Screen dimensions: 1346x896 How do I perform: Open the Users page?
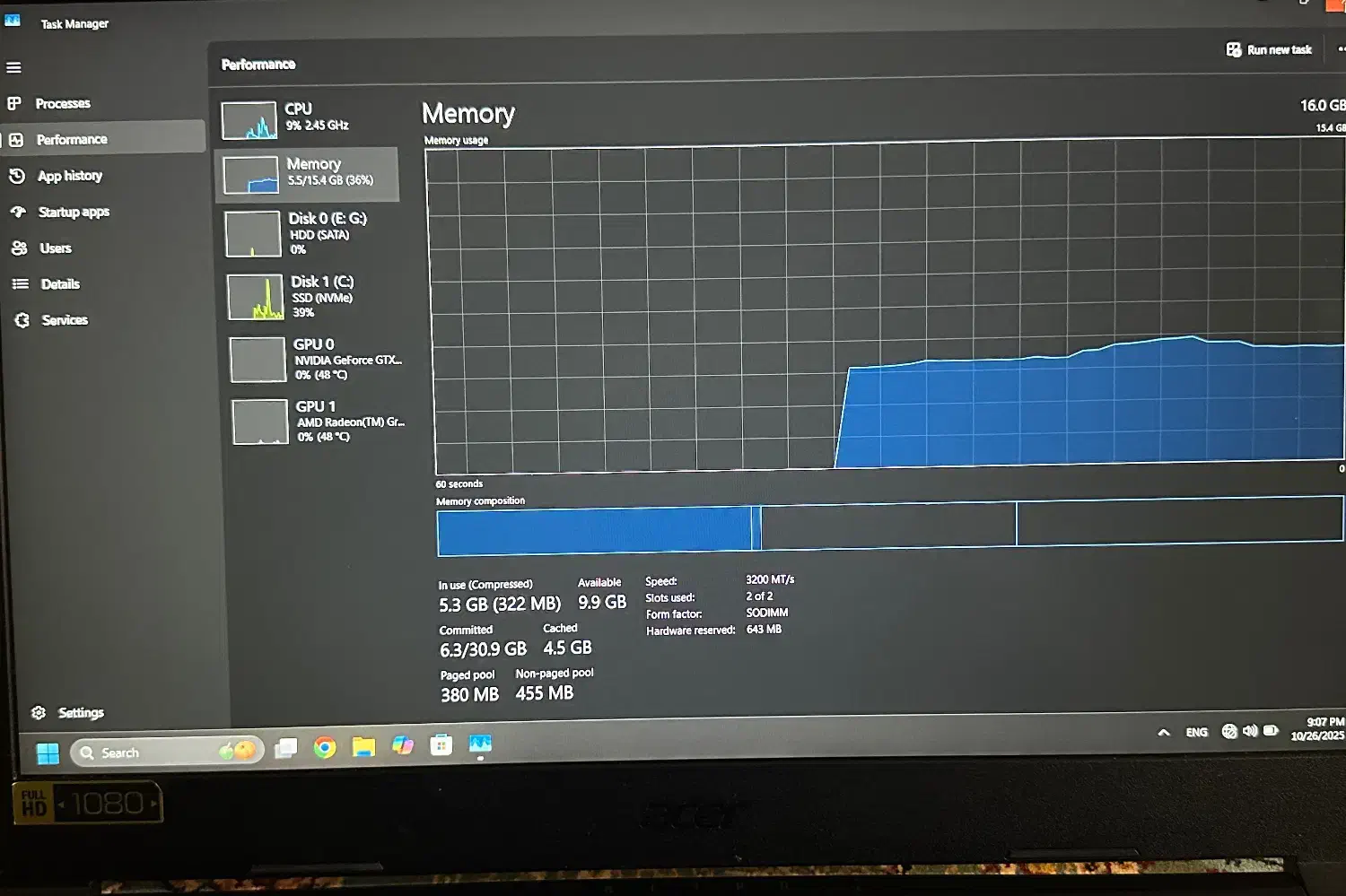(x=55, y=248)
